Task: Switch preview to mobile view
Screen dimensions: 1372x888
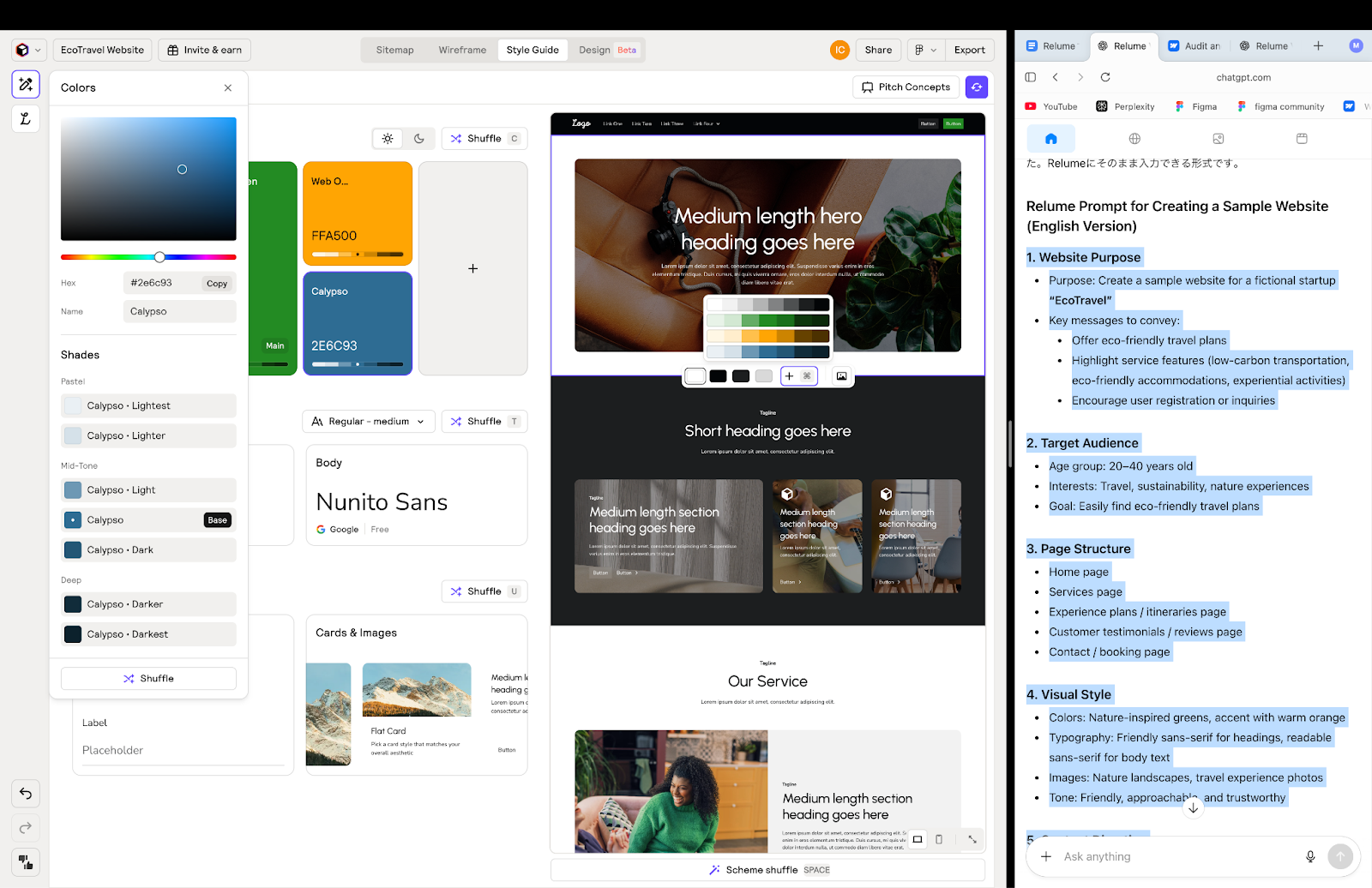Action: (x=938, y=839)
